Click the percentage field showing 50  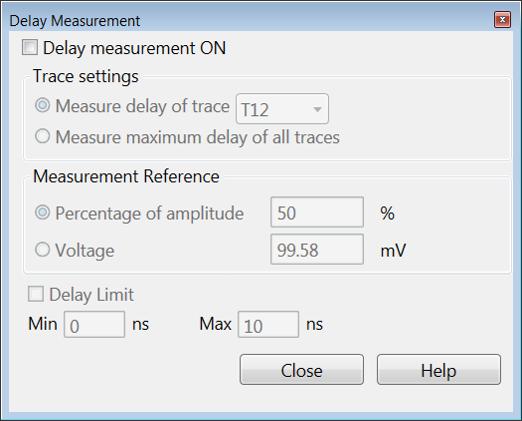pyautogui.click(x=317, y=212)
